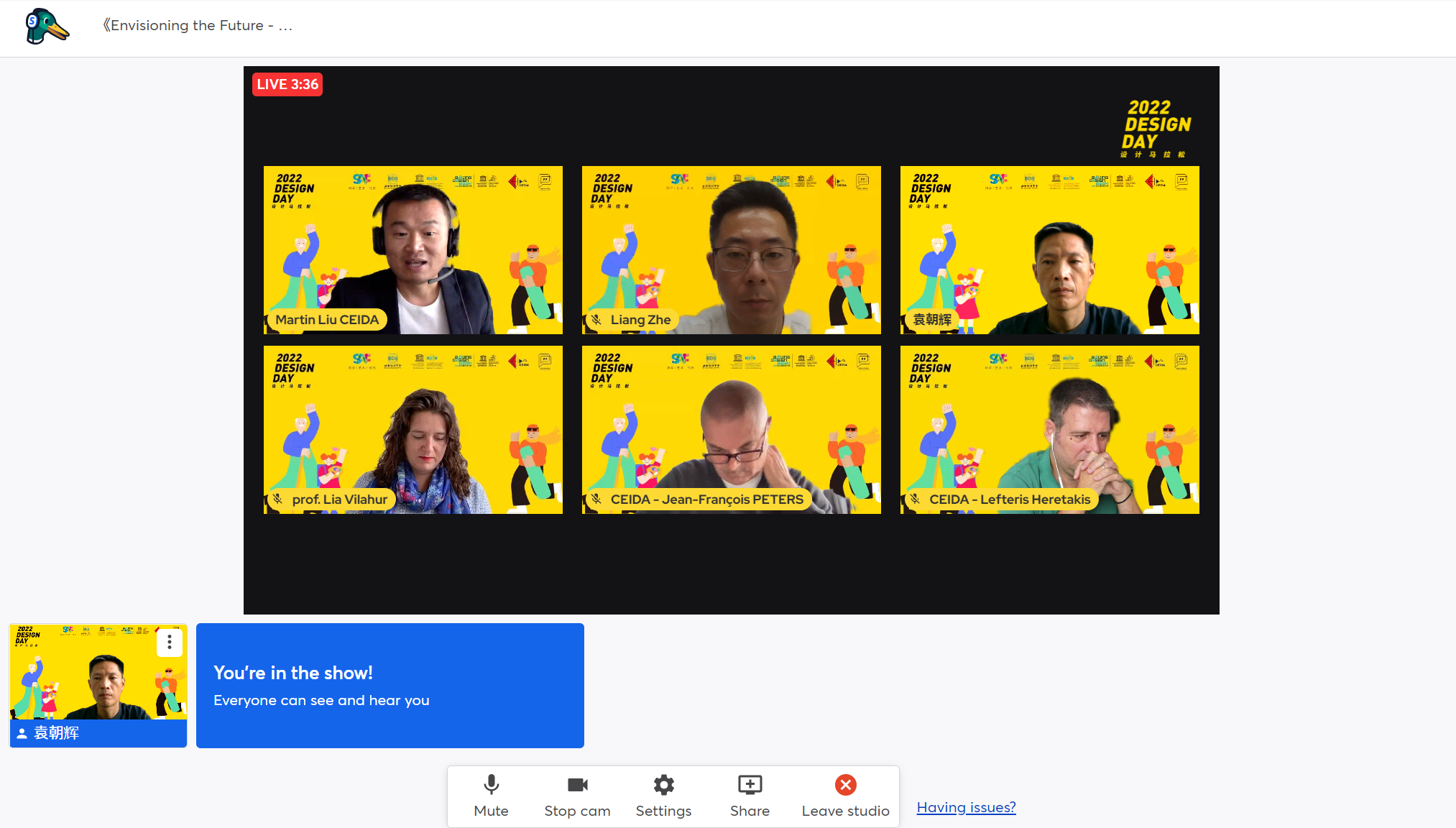
Task: Click the Martin Liu CEIDA video tile
Action: 413,249
